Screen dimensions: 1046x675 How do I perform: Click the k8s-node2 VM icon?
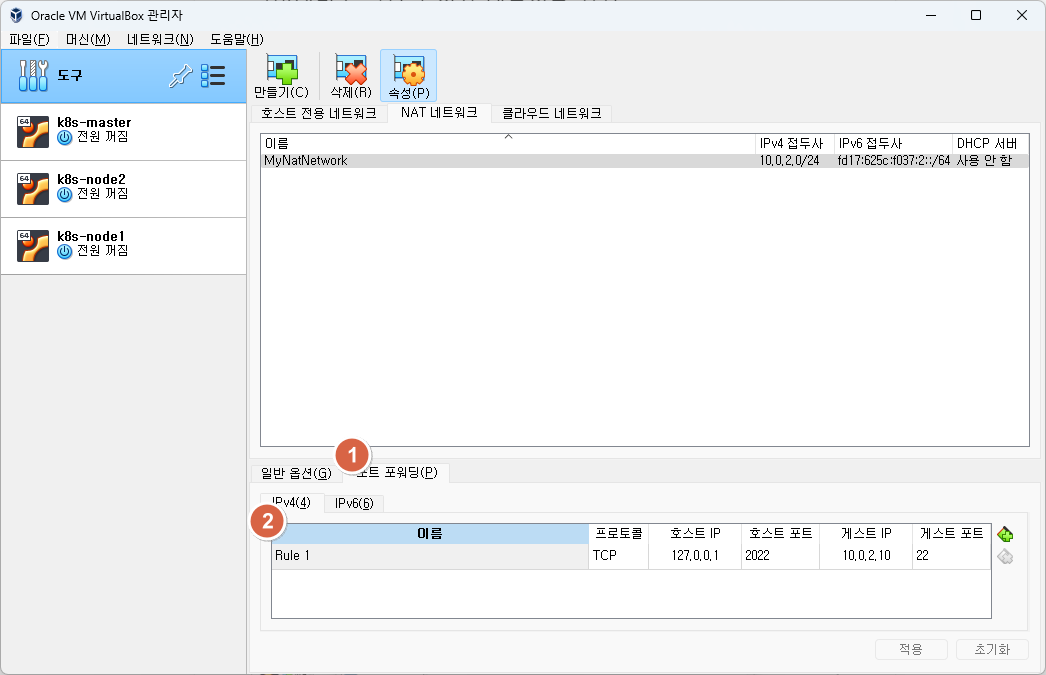point(33,189)
